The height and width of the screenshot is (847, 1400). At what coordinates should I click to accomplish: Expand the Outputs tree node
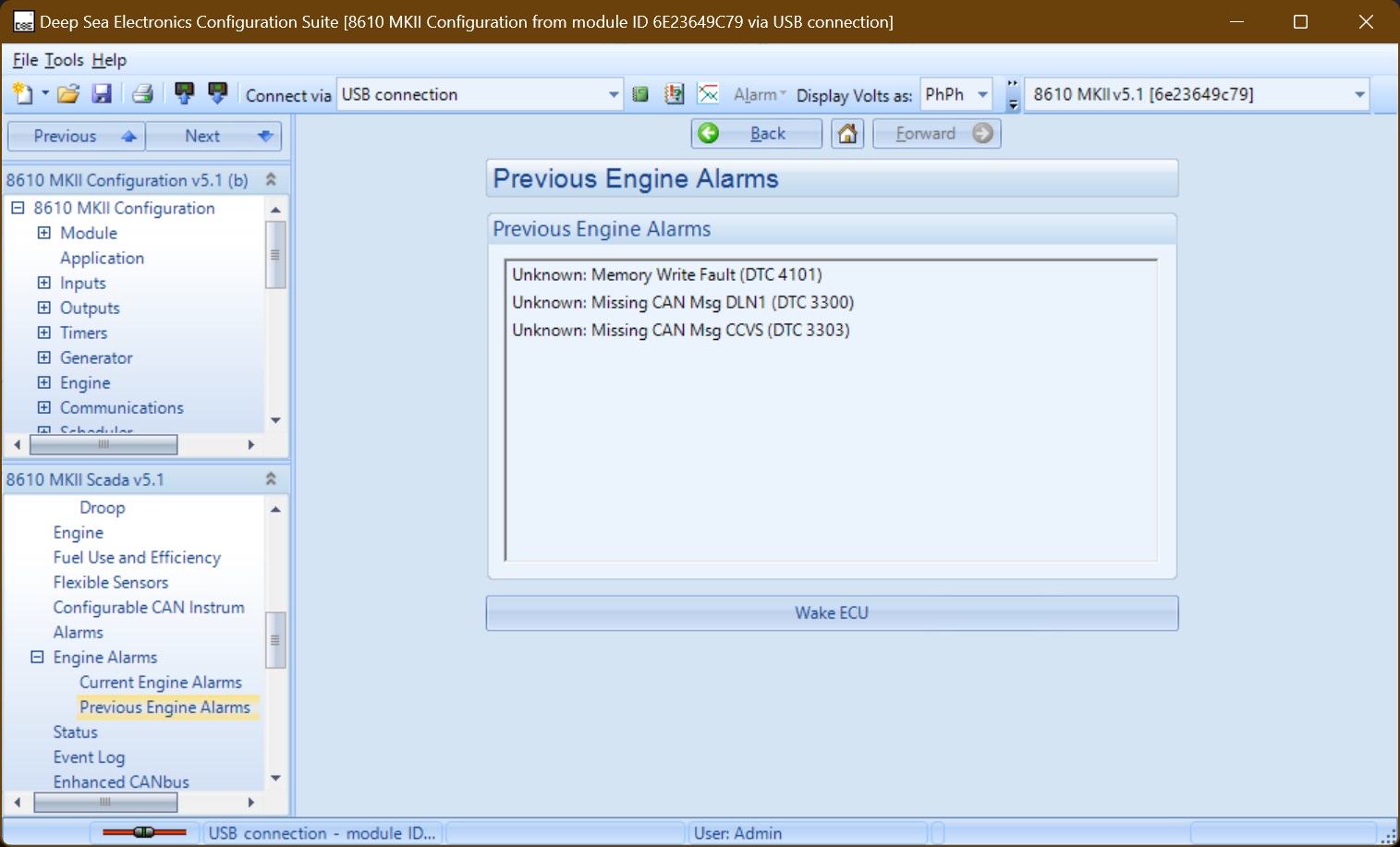(x=43, y=308)
